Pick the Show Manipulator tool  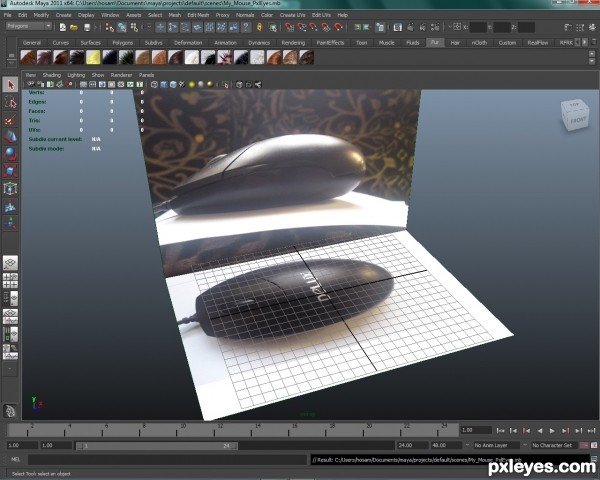point(10,223)
